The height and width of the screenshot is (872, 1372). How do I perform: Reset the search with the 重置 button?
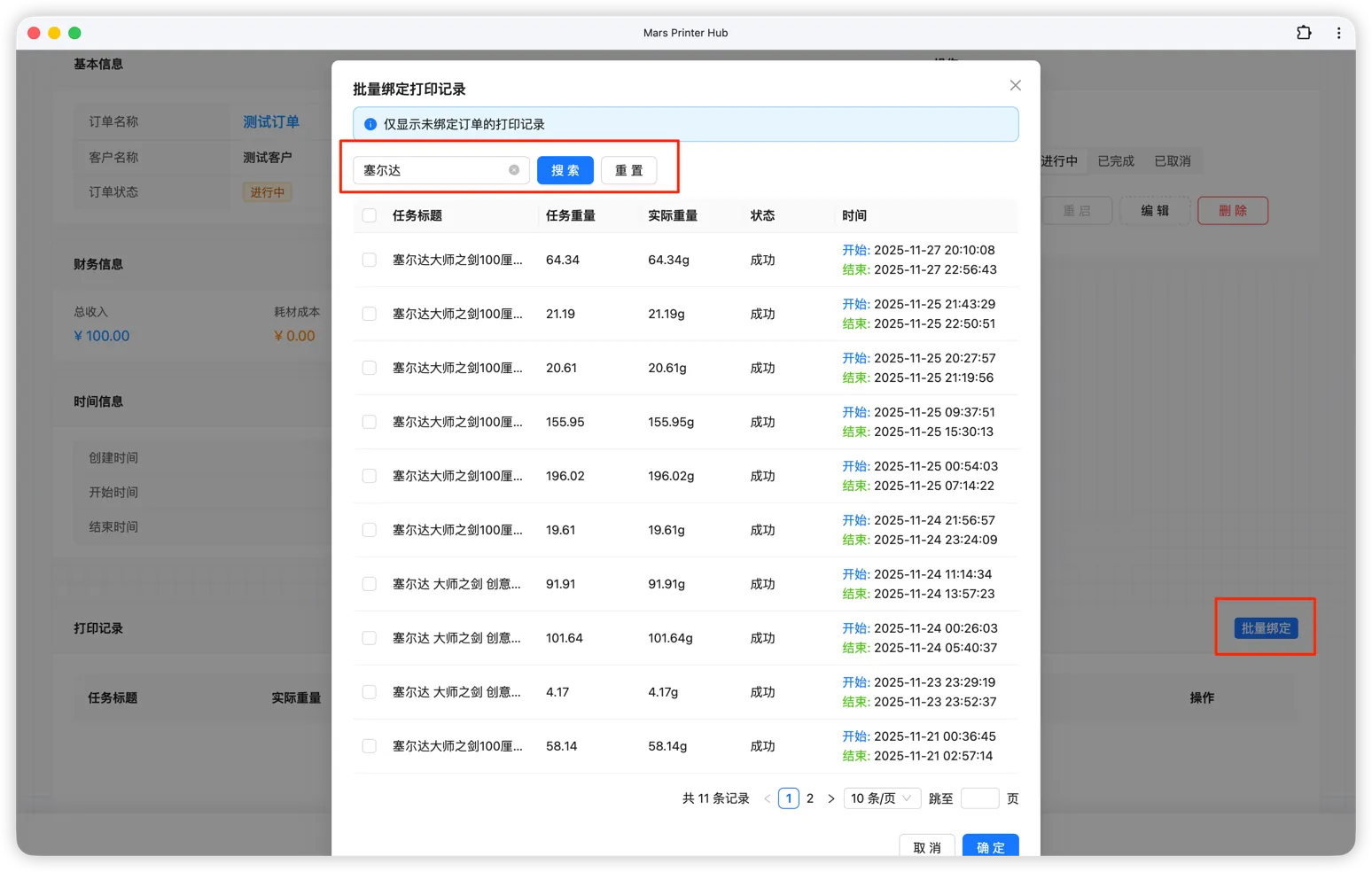(x=628, y=170)
